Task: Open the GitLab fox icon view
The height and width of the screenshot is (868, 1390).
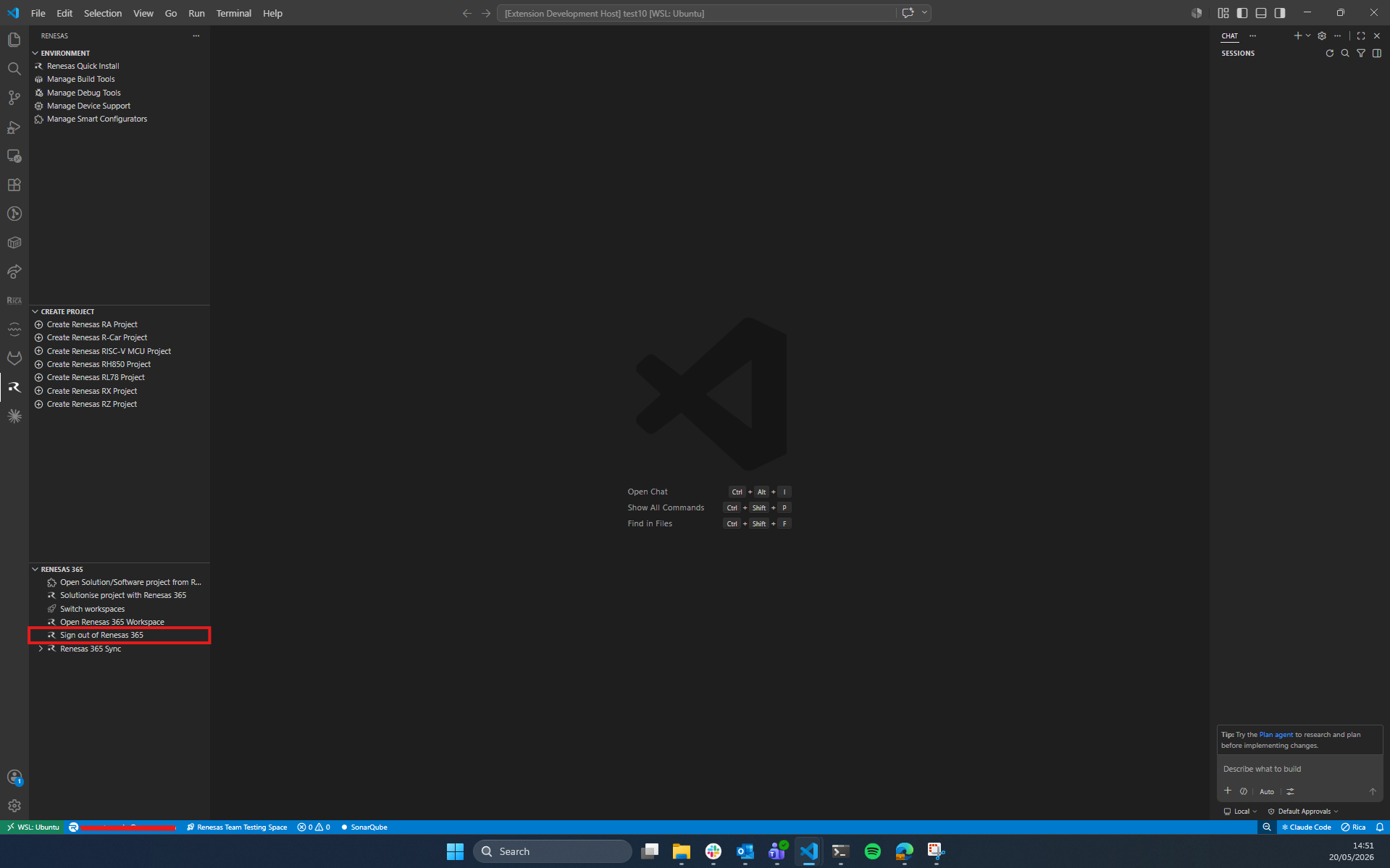Action: [x=14, y=358]
